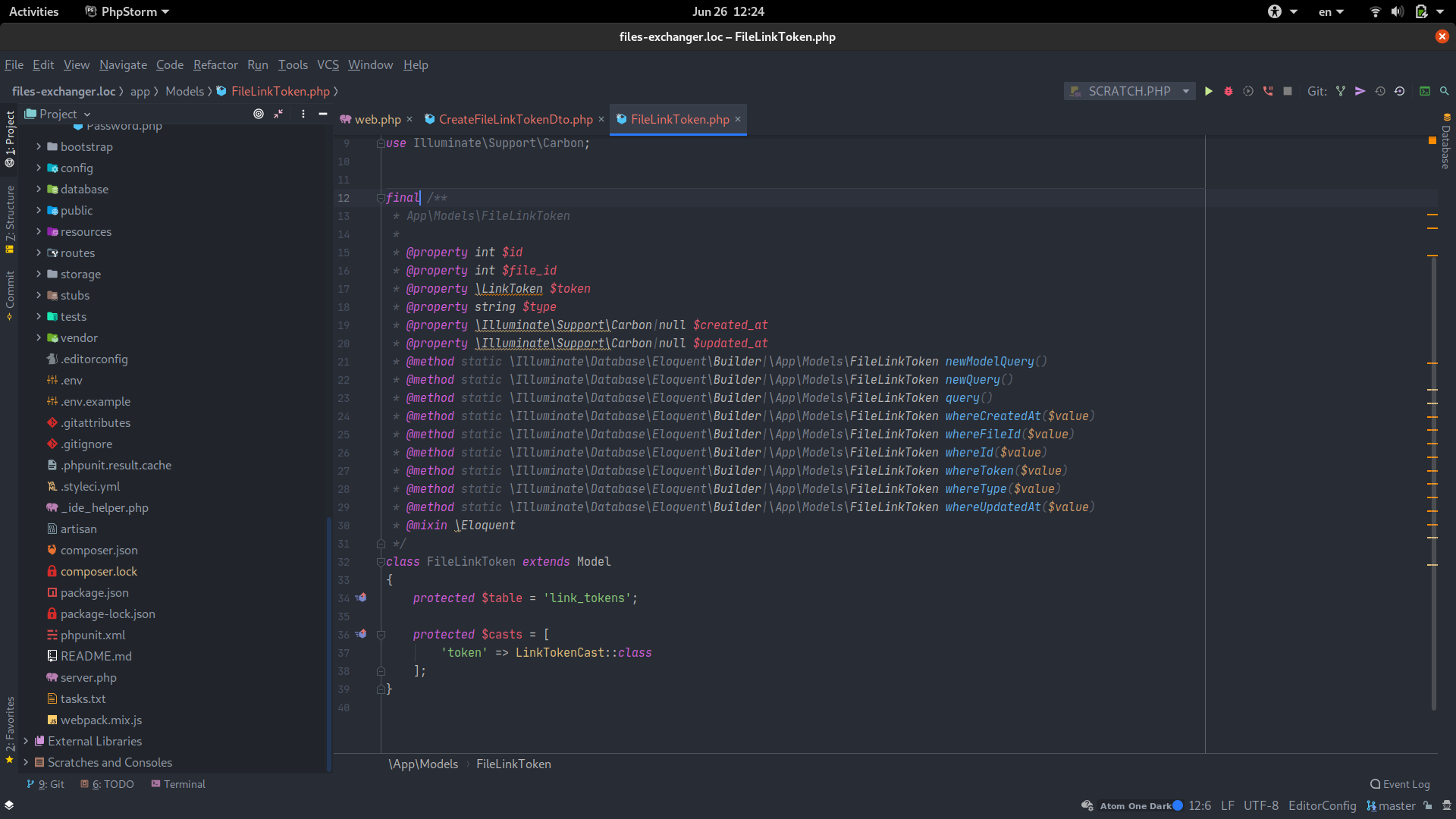
Task: Open the Project view dropdown
Action: click(x=58, y=114)
